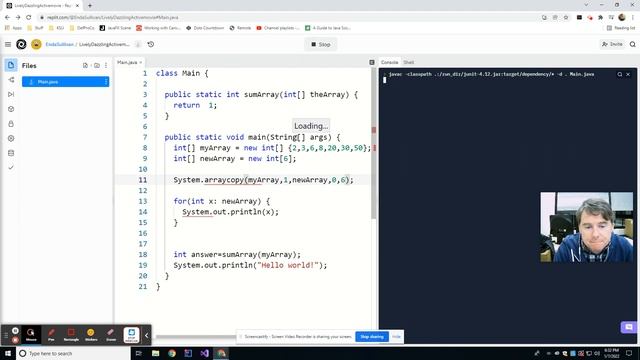Click the Stop run button

pos(321,44)
